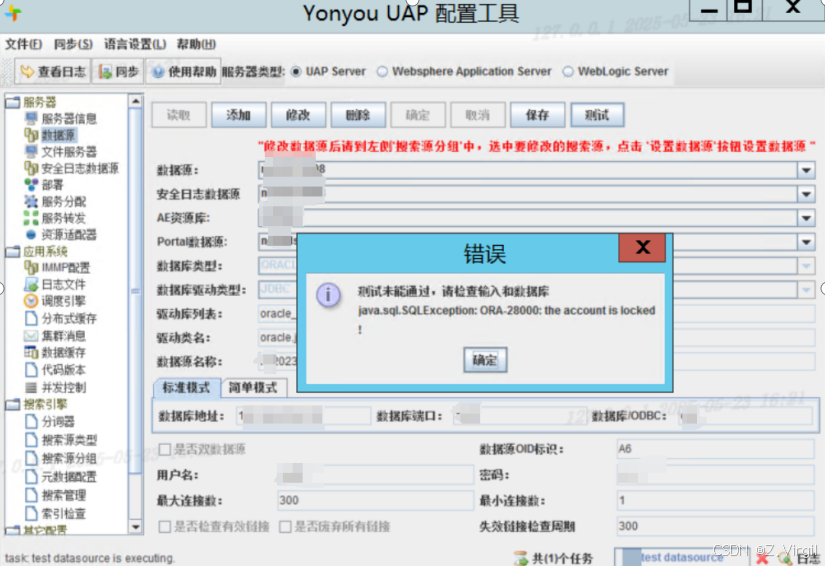Open 并发控制 tree icon
Screen dimensions: 825x566
(x=31, y=388)
